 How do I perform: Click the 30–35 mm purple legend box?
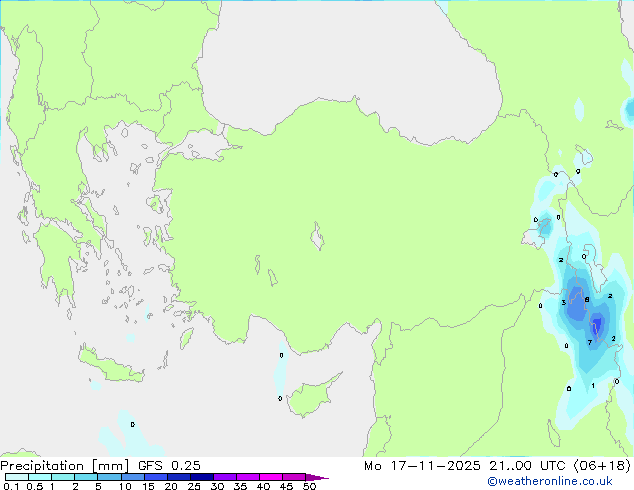pos(224,477)
